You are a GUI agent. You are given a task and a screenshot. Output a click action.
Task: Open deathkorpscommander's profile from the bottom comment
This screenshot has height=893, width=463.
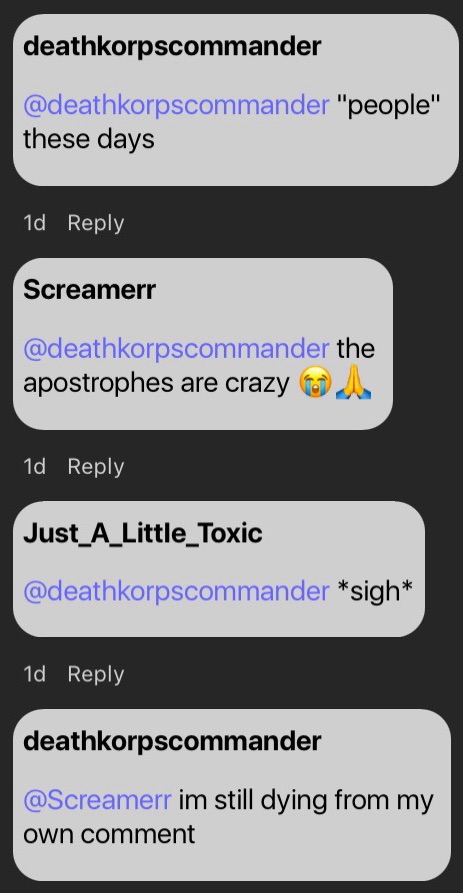pyautogui.click(x=172, y=742)
